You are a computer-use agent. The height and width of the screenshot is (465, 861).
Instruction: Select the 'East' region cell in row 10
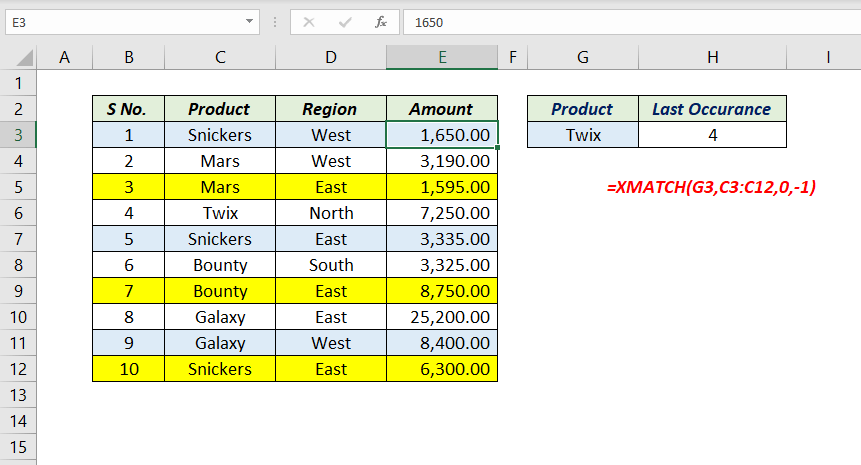click(x=331, y=317)
